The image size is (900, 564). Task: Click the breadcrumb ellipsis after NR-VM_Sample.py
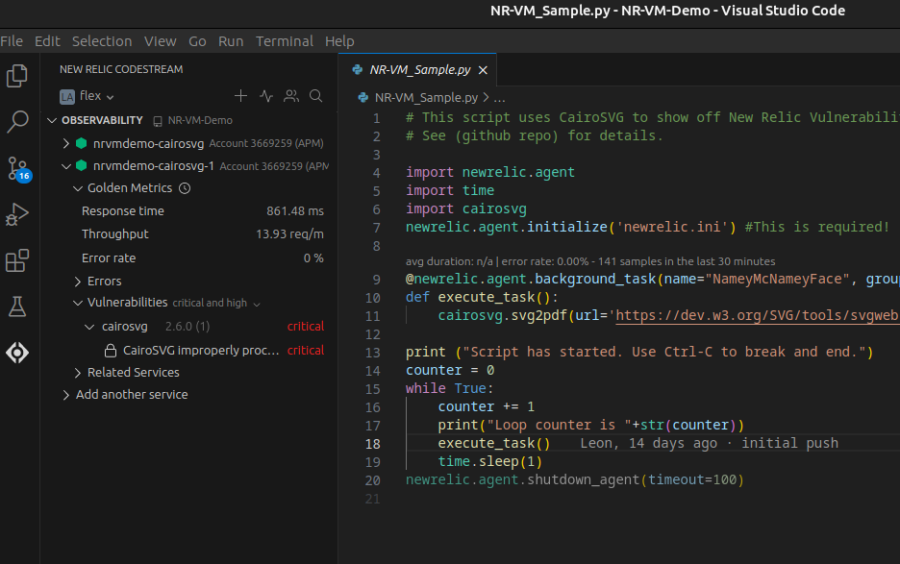click(x=499, y=98)
